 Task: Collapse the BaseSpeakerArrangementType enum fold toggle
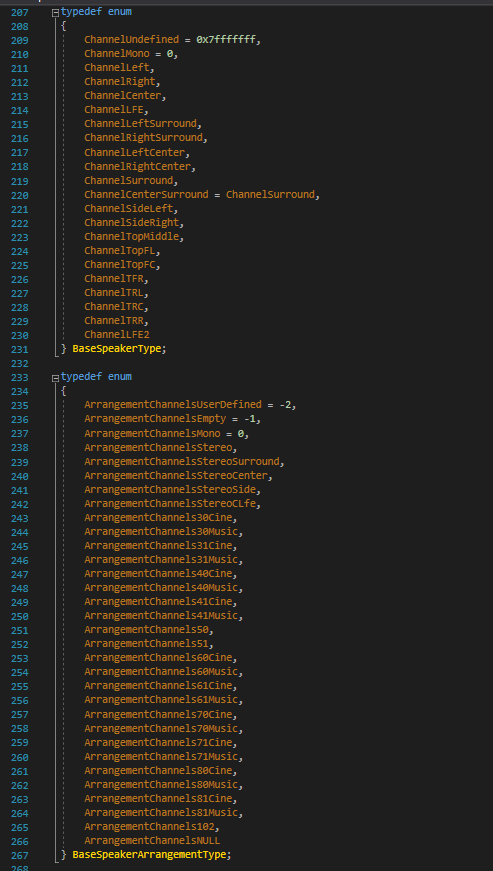55,378
